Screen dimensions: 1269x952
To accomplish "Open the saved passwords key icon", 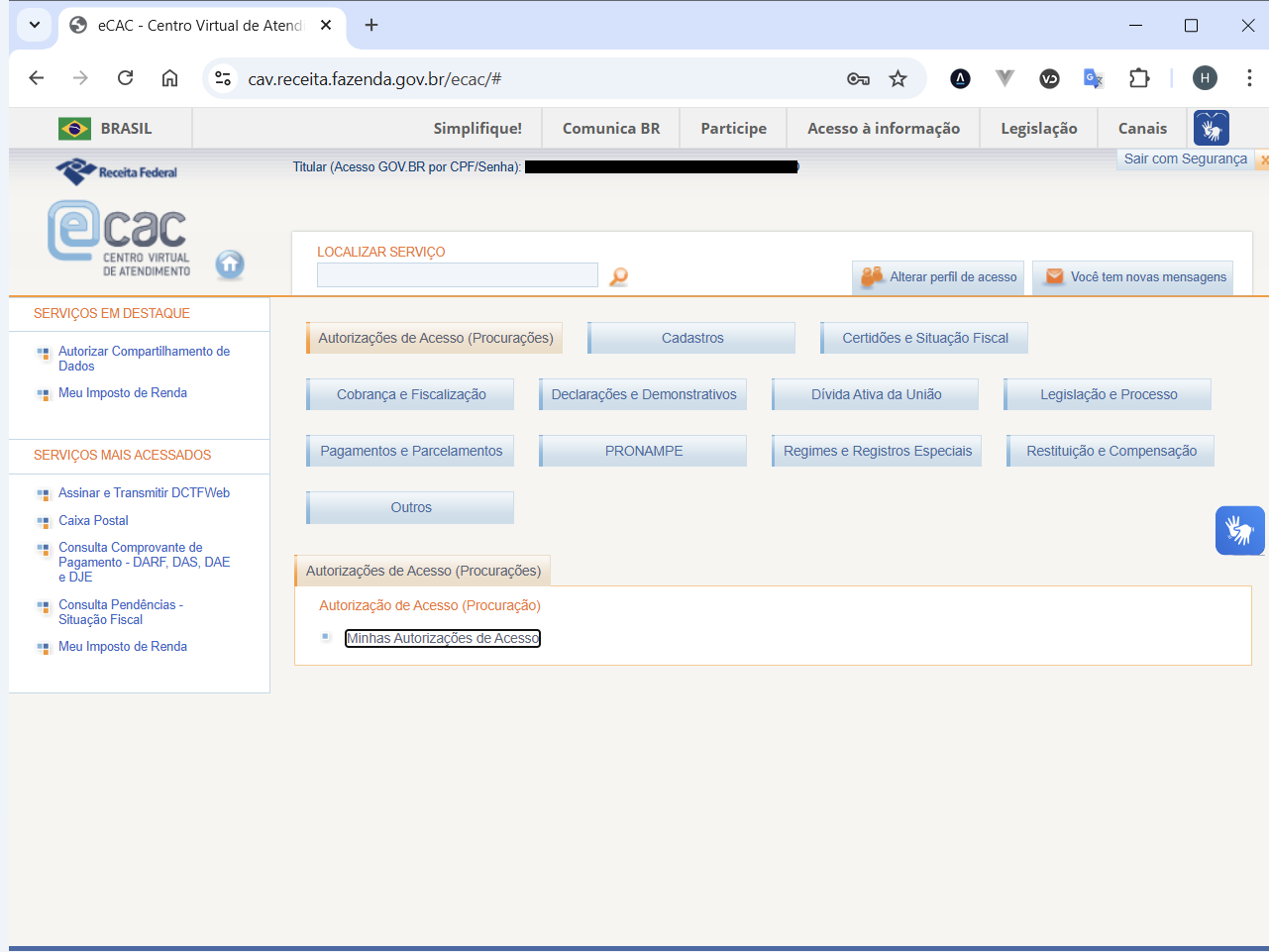I will click(x=858, y=79).
